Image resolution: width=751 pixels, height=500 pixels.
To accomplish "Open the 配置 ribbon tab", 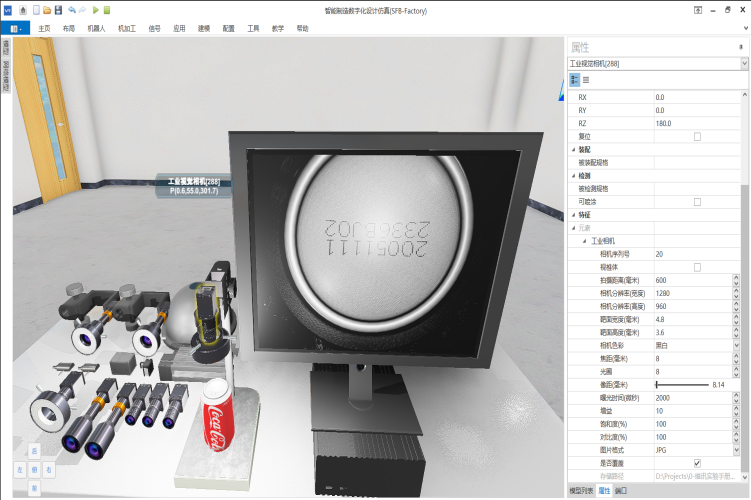I will tap(228, 28).
